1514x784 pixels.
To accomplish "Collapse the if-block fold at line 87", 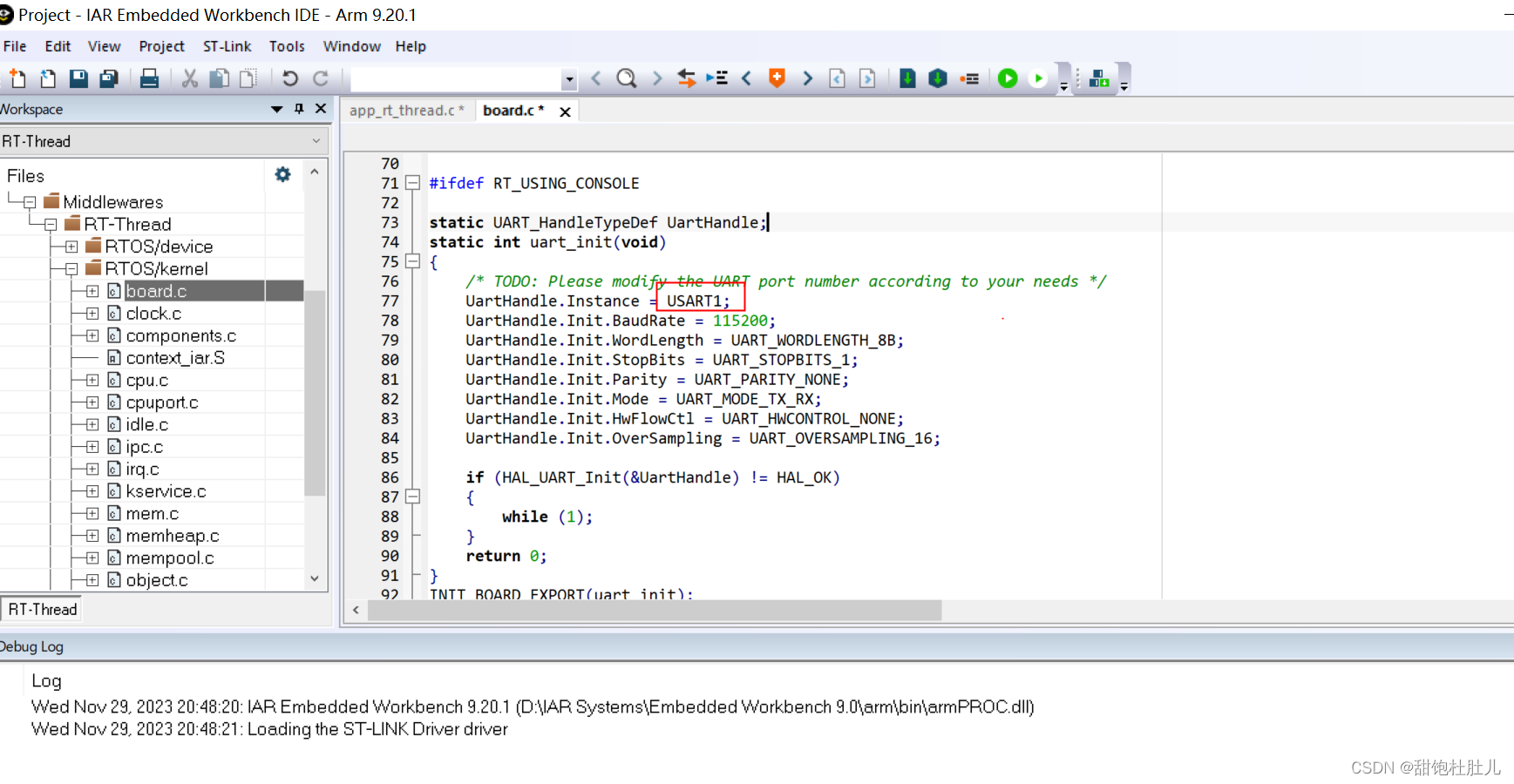I will [x=413, y=497].
